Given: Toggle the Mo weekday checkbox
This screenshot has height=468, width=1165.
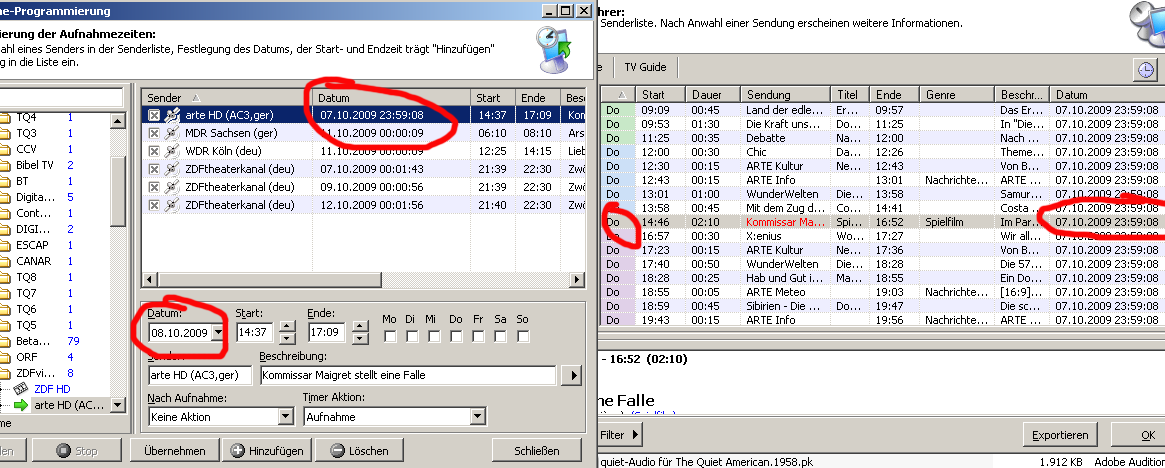Looking at the screenshot, I should click(390, 335).
